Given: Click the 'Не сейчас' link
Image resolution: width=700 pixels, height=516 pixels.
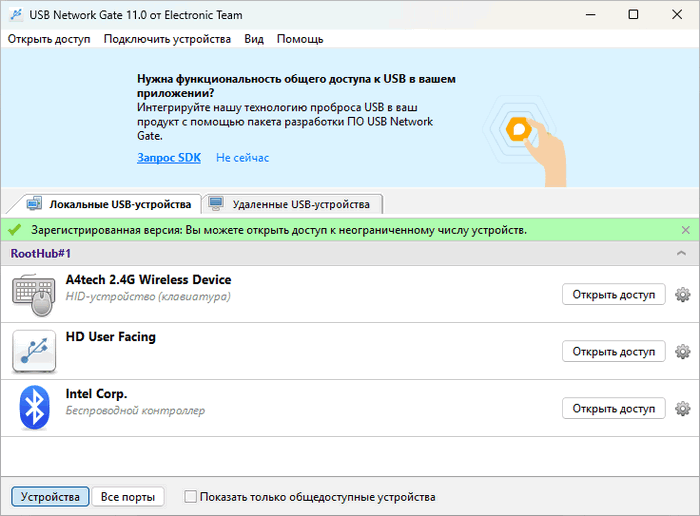Looking at the screenshot, I should coord(242,158).
